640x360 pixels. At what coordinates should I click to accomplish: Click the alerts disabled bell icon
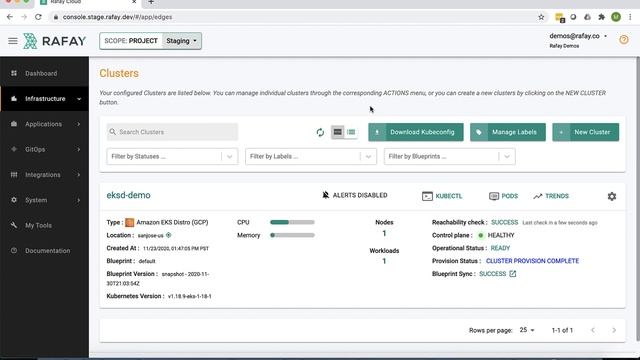[325, 195]
